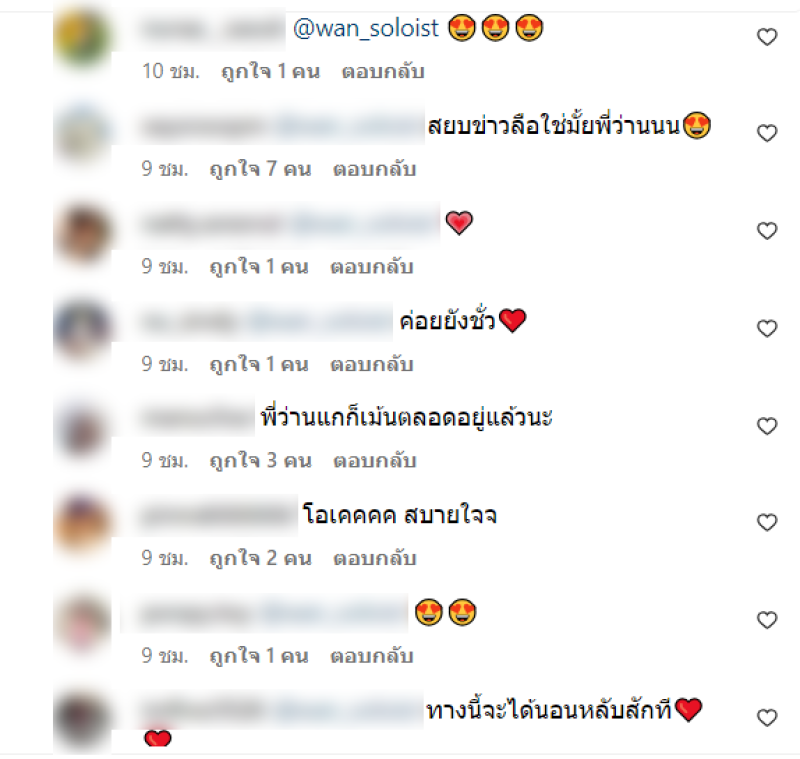View the 7 likes on สยบข่าวลือ comment
Viewport: 800px width, 759px height.
(x=260, y=169)
